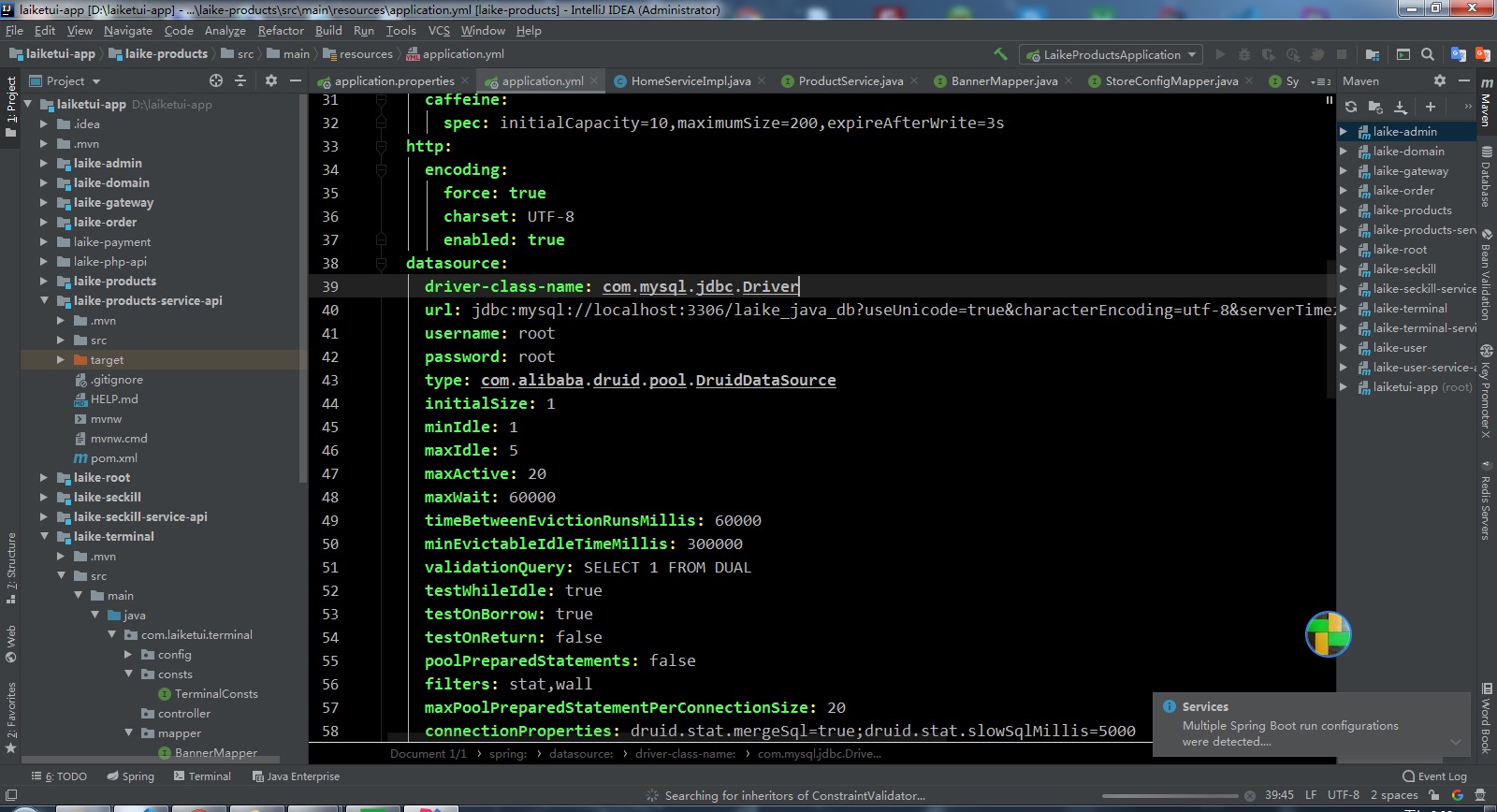The width and height of the screenshot is (1497, 812).
Task: Click UTF-8 encoding in status bar
Action: point(1344,795)
